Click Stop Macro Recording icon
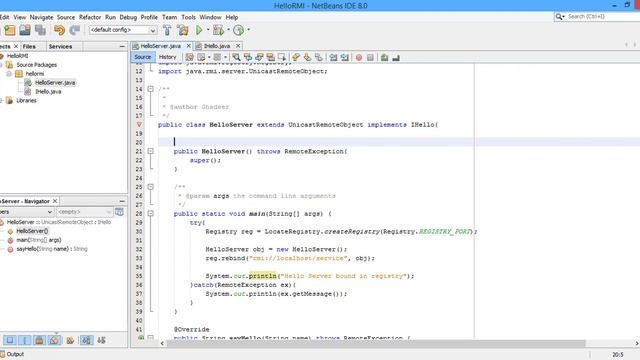This screenshot has width=640, height=360. pyautogui.click(x=370, y=58)
